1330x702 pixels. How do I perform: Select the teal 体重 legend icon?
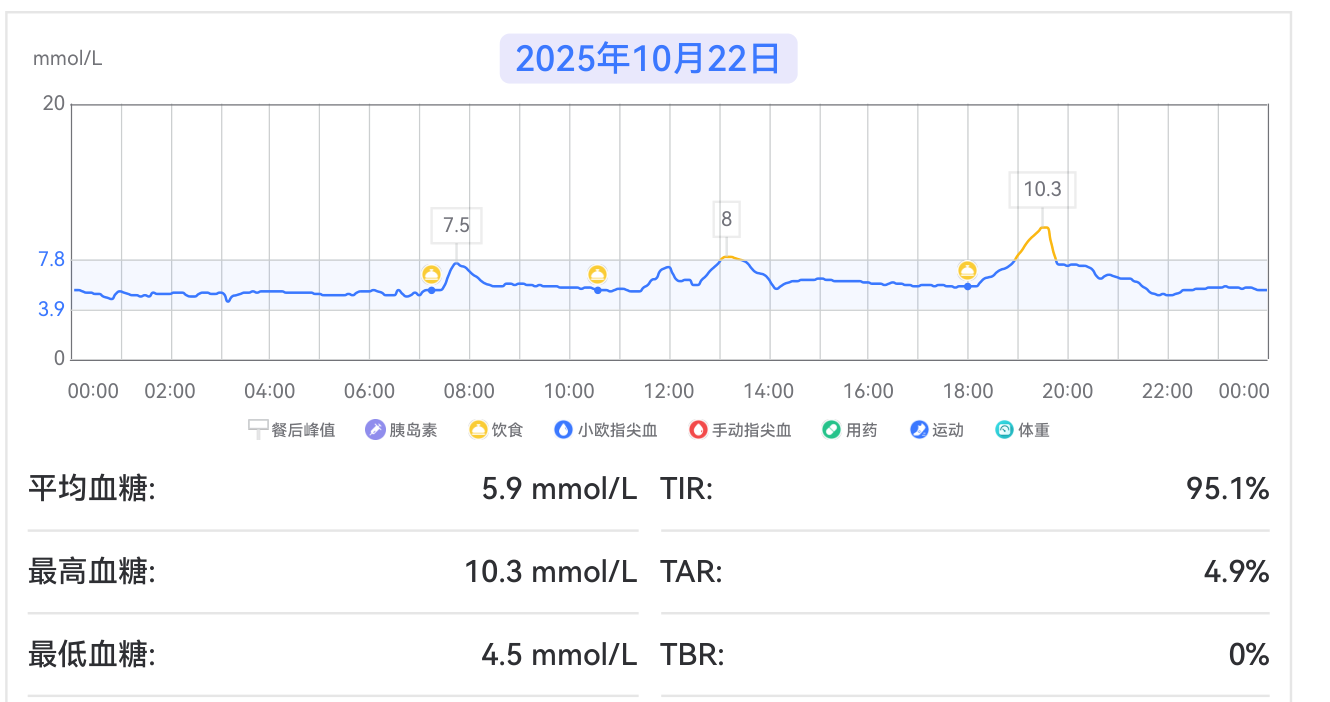tap(1004, 430)
